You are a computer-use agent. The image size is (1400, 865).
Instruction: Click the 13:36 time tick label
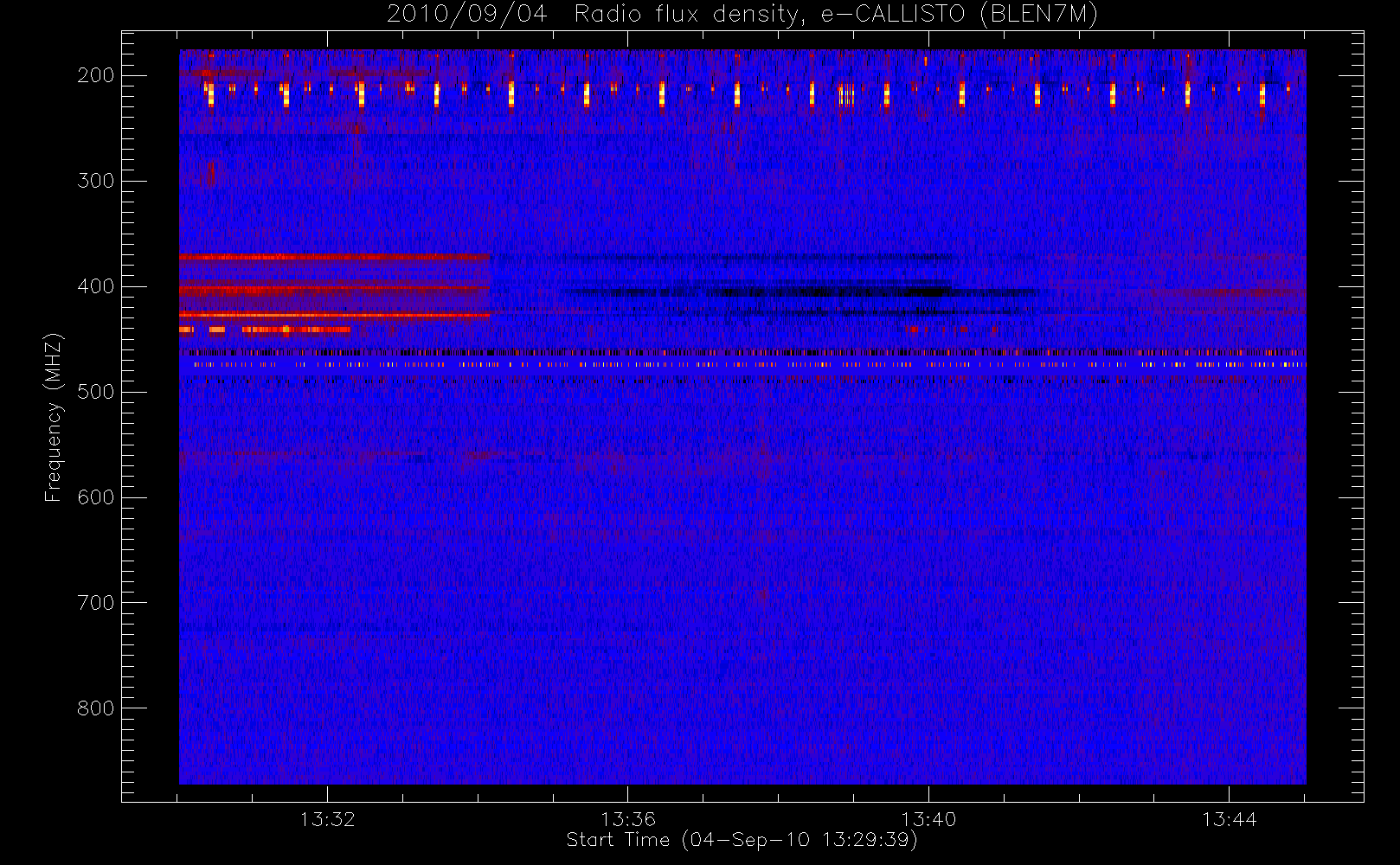tap(628, 819)
